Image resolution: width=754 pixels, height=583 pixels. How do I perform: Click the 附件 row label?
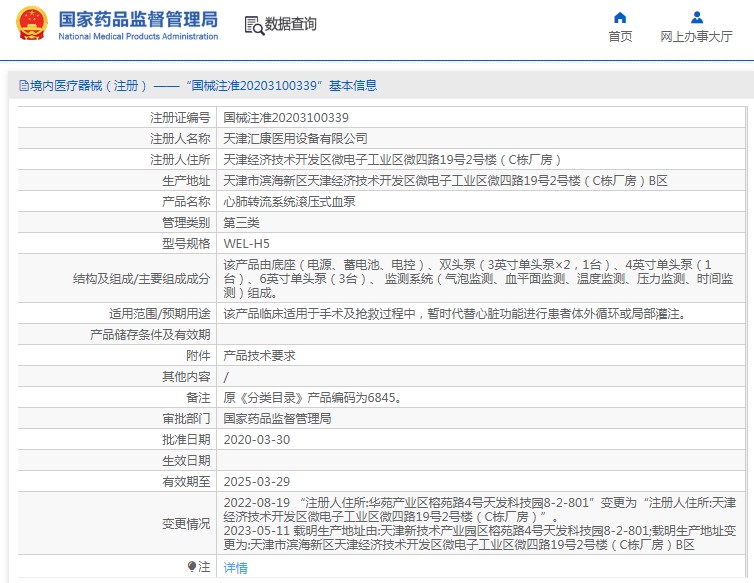pos(198,356)
